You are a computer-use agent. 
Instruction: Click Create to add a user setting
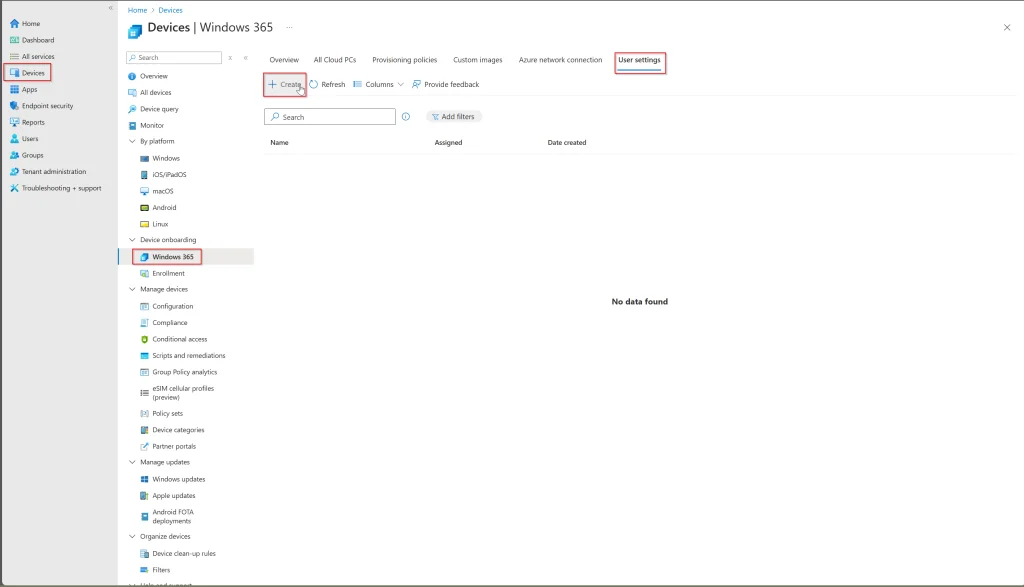coord(285,84)
